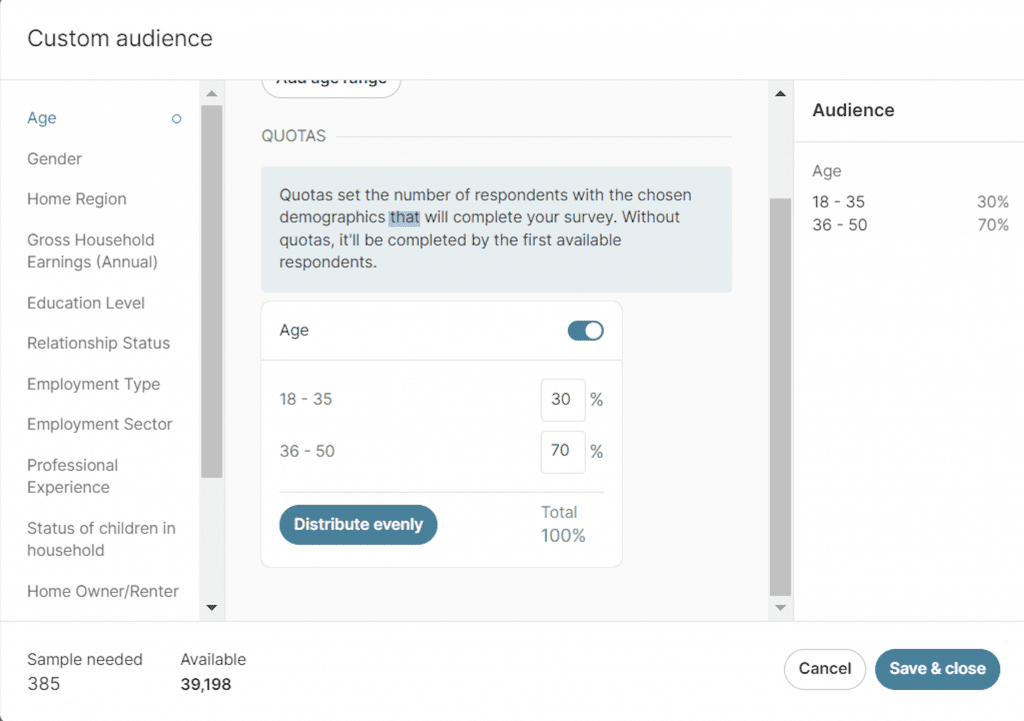
Task: Click the up arrow on the content scrollbar
Action: coord(780,92)
